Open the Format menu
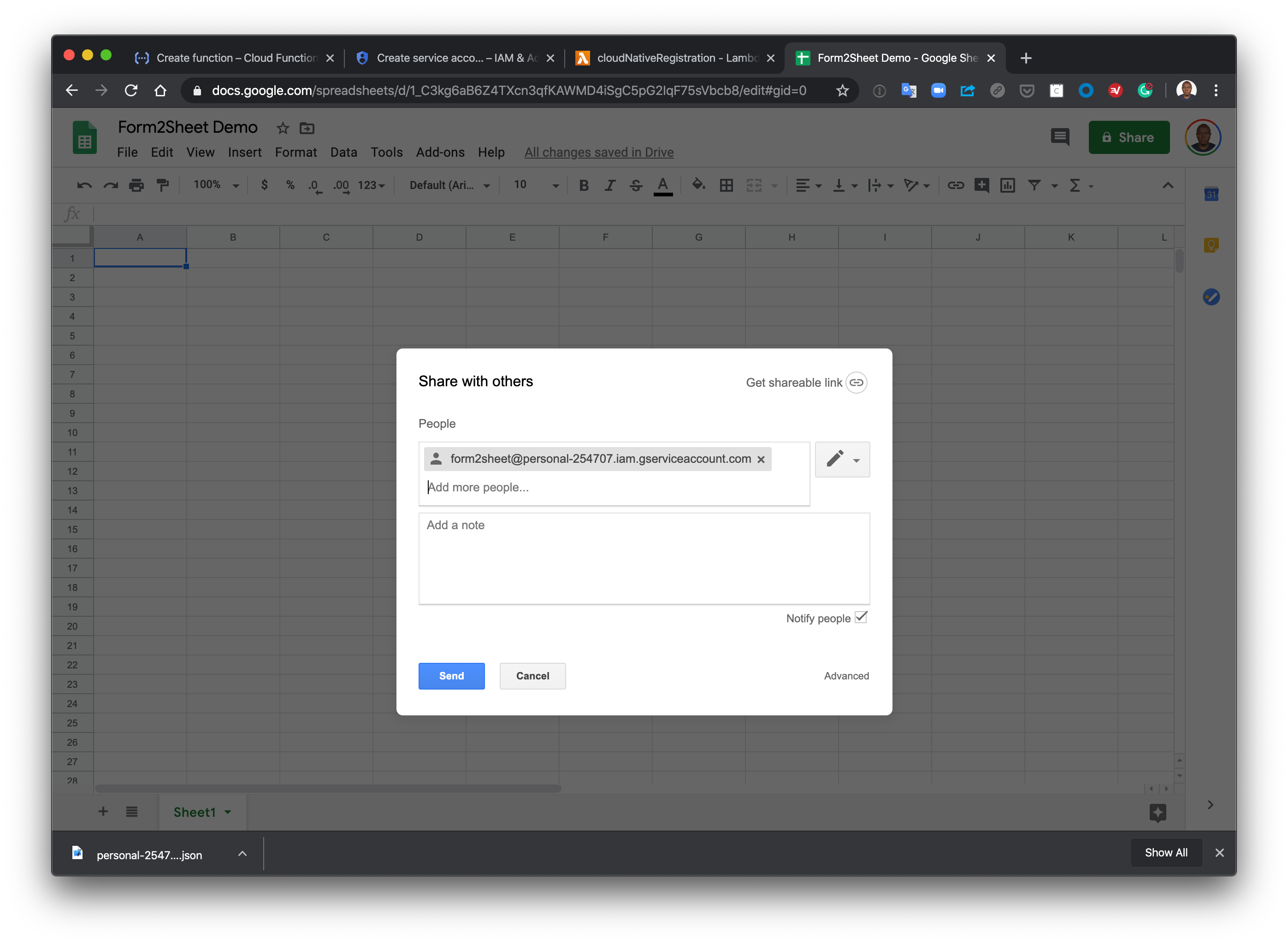Screen dimensions: 1288x944 click(x=295, y=152)
